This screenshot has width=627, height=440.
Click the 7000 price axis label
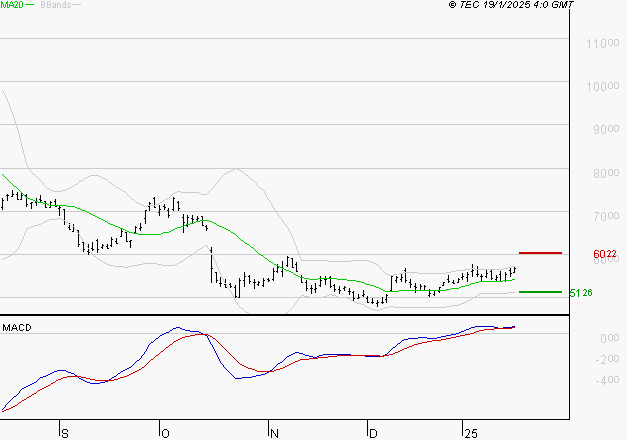click(602, 216)
